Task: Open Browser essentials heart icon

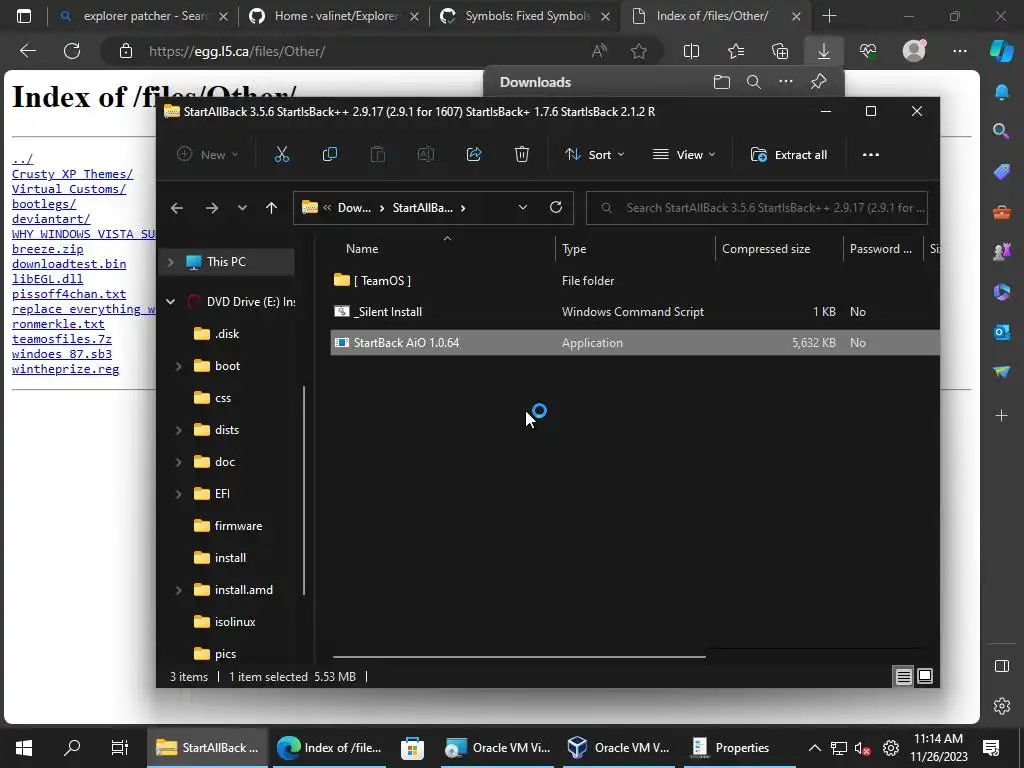Action: pos(868,51)
